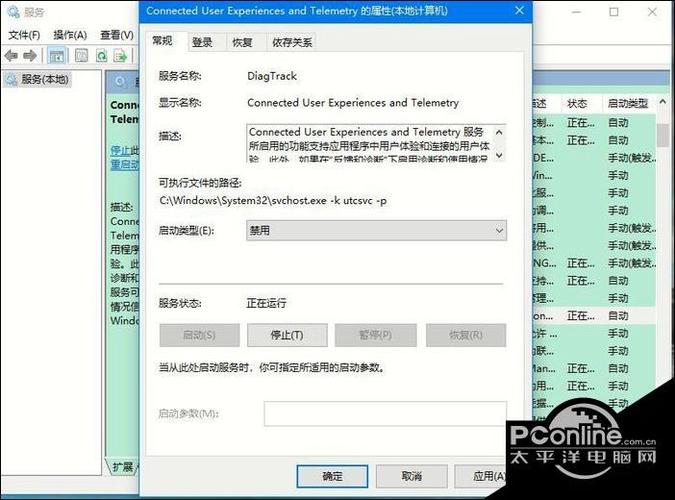675x500 pixels.
Task: Open the 操作(A) menu
Action: 70,35
